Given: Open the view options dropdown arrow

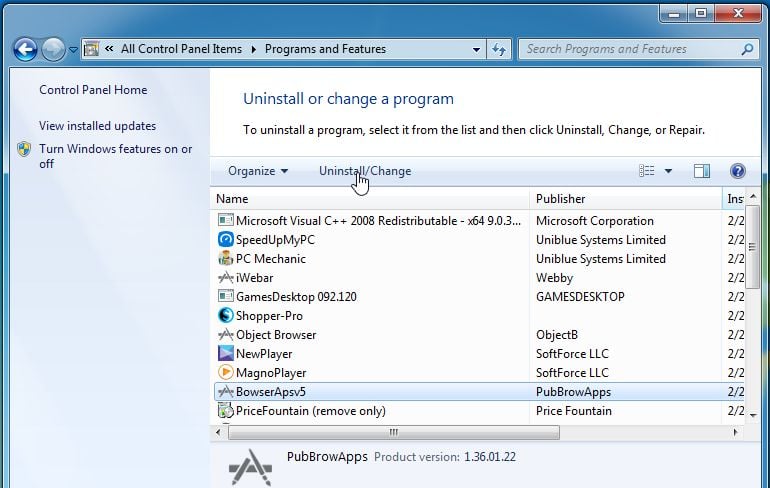Looking at the screenshot, I should click(668, 171).
